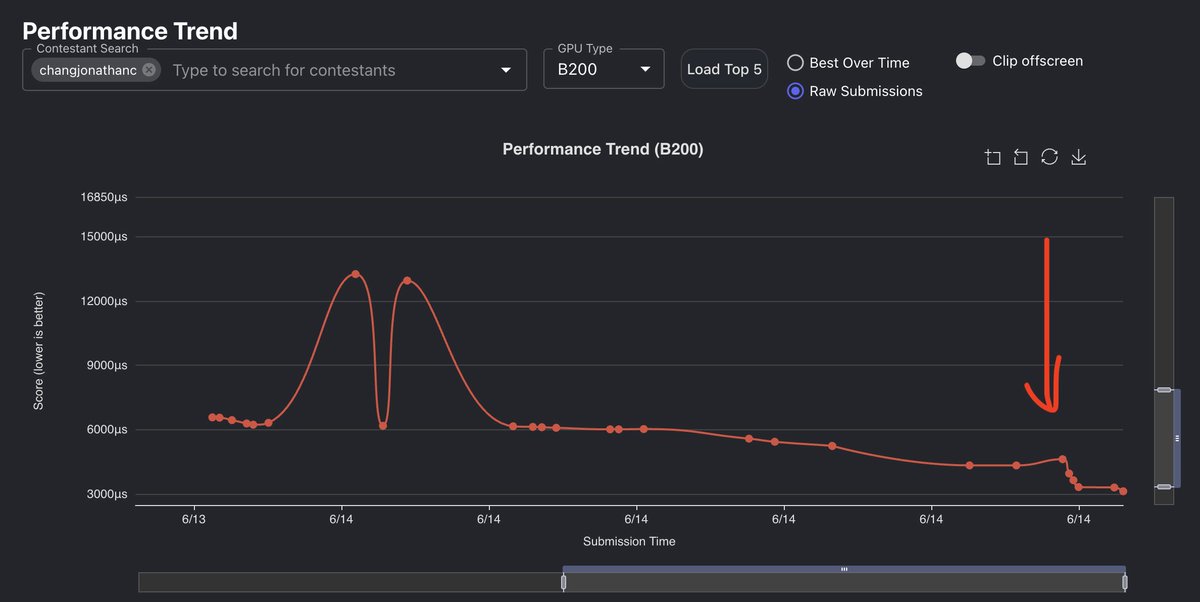Click the vertical zoom slider grip bar
This screenshot has width=1200, height=602.
(1177, 438)
